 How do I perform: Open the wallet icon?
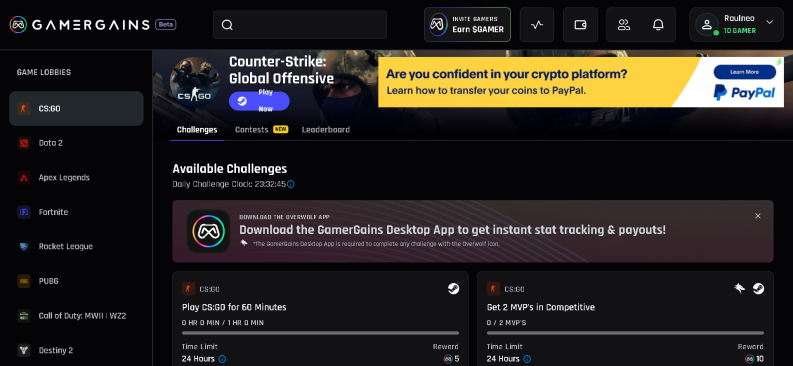click(580, 24)
